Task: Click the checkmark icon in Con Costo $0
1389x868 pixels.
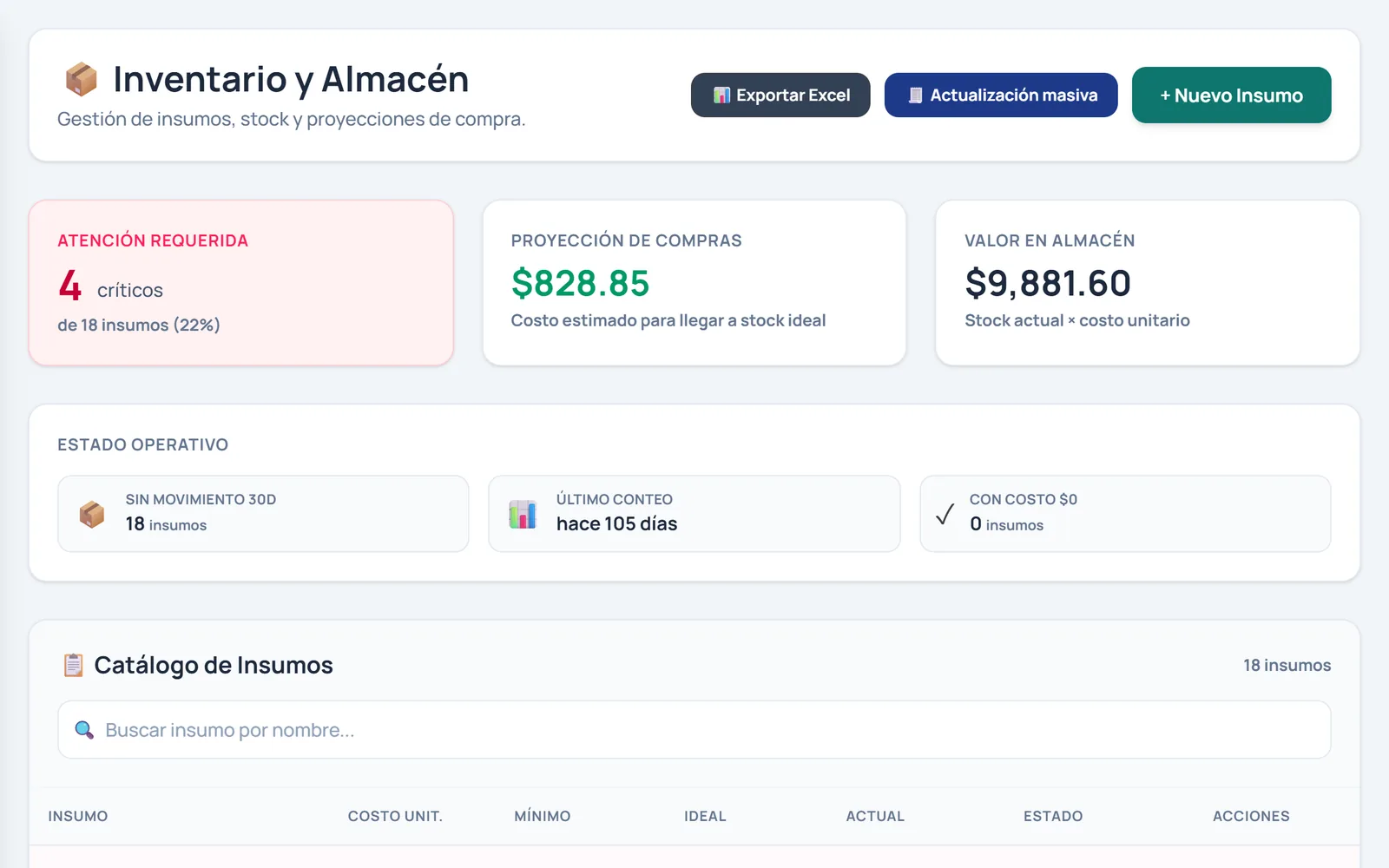Action: [x=945, y=514]
